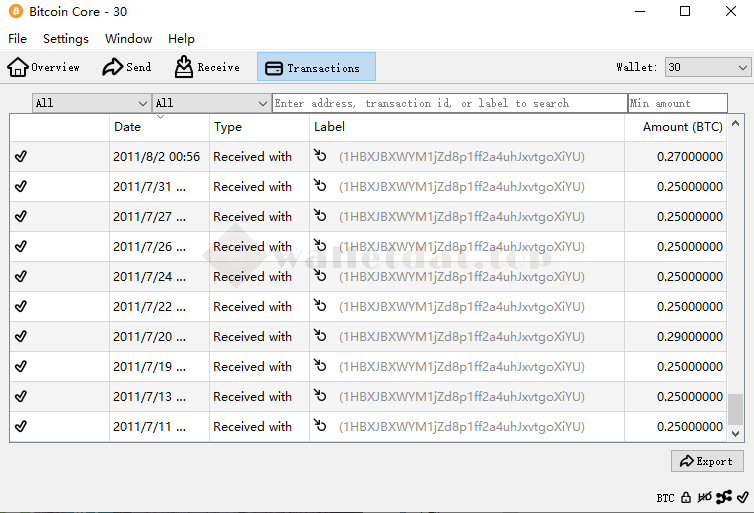Viewport: 754px width, 513px height.
Task: Sort by the Amount (BTC) column header
Action: [682, 127]
